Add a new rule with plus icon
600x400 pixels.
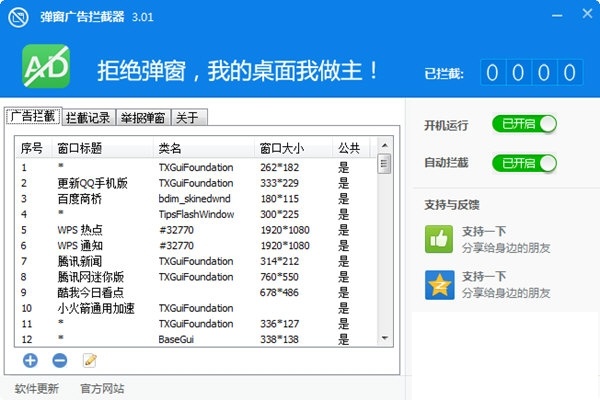click(30, 361)
